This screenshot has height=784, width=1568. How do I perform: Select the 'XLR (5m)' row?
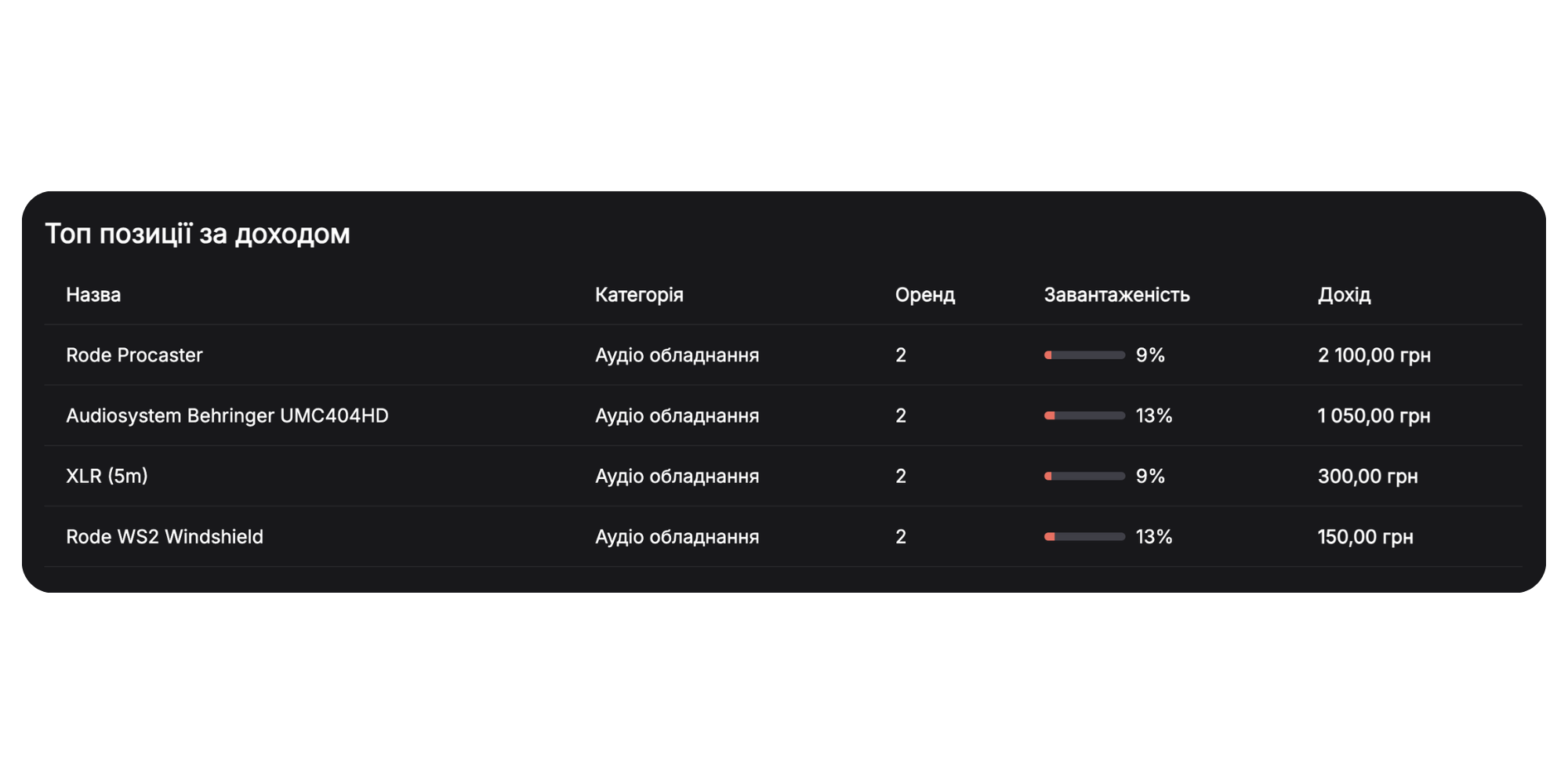pos(106,476)
